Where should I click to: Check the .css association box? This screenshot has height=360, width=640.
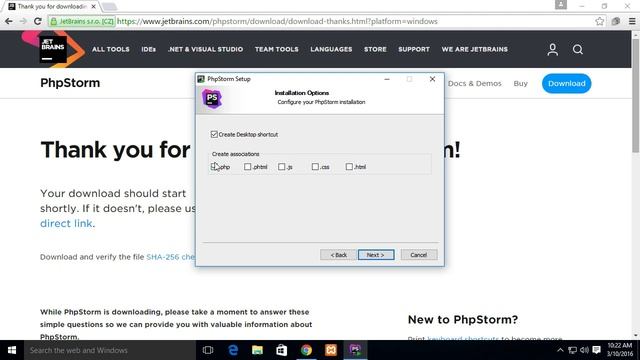(x=315, y=167)
